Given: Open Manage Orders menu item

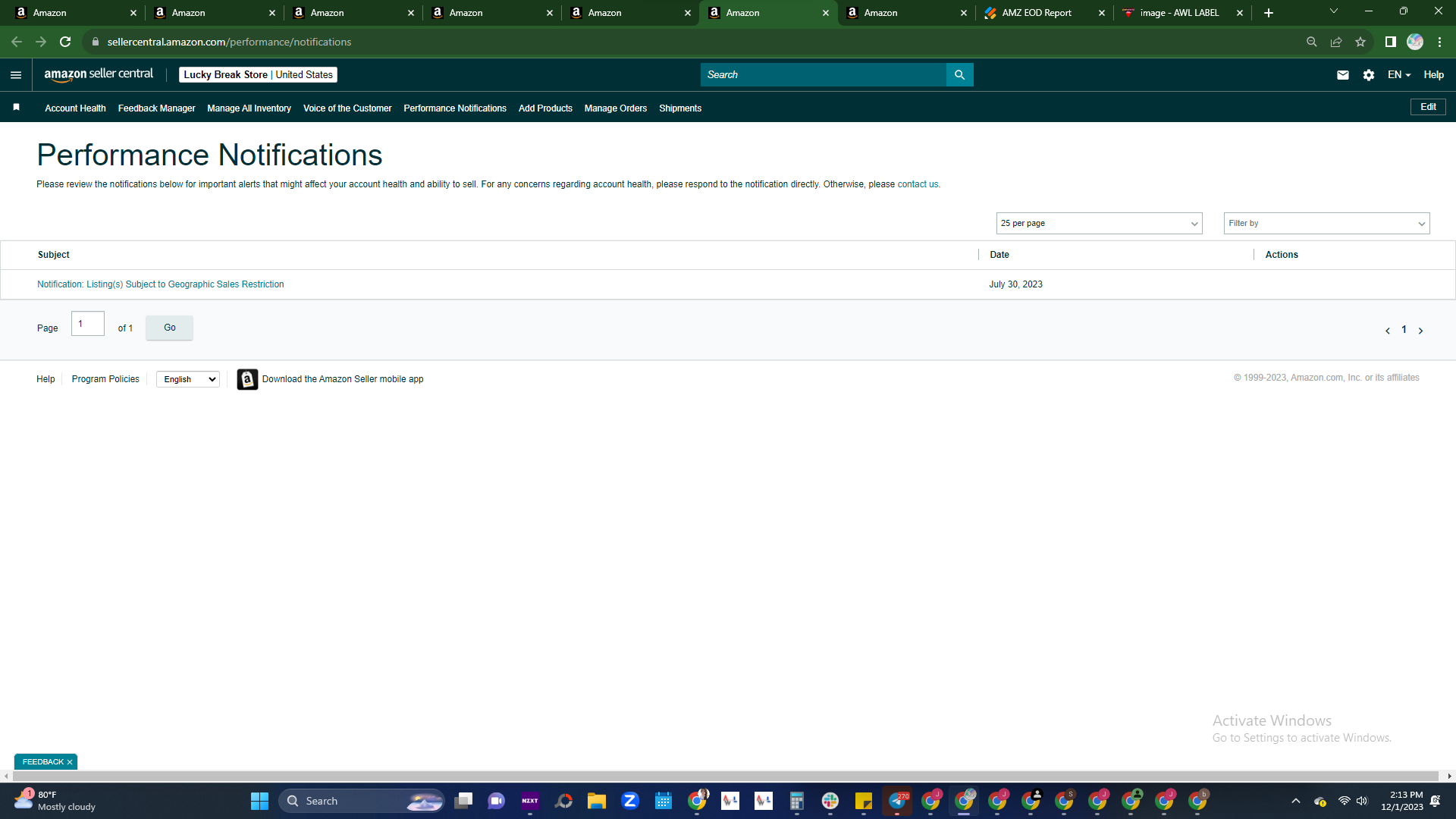Looking at the screenshot, I should (x=616, y=108).
